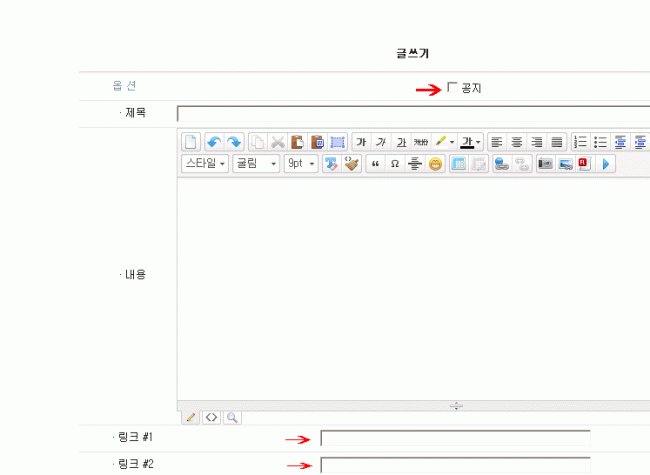
Task: Click the edit table properties icon
Action: (479, 164)
